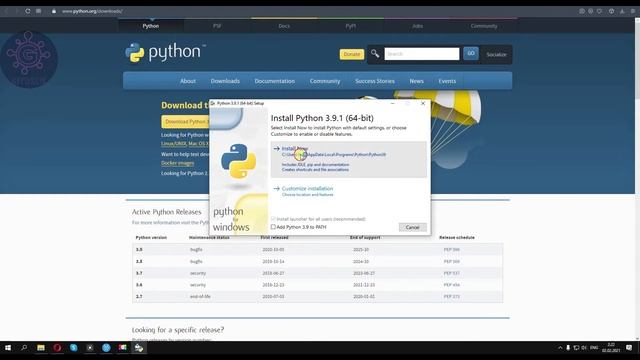Open Windows taskbar search

[x=24, y=348]
